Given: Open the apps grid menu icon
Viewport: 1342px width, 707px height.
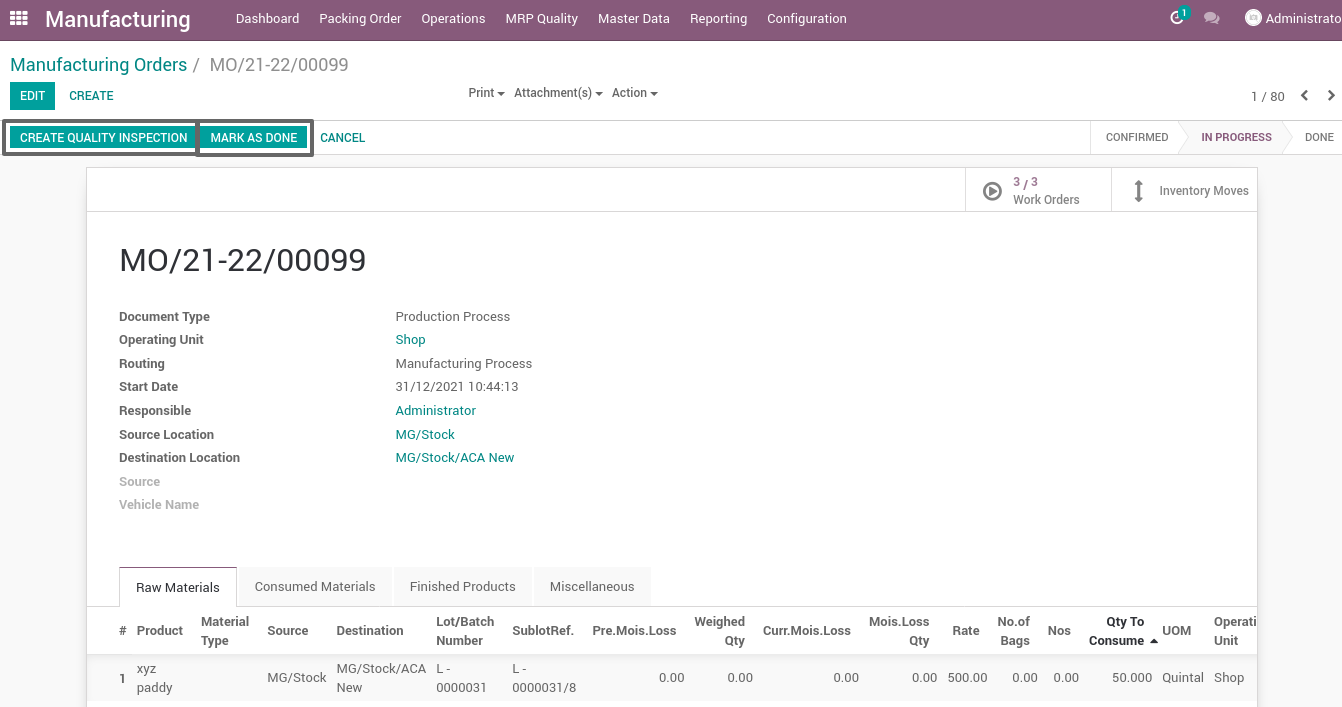Looking at the screenshot, I should pyautogui.click(x=19, y=18).
